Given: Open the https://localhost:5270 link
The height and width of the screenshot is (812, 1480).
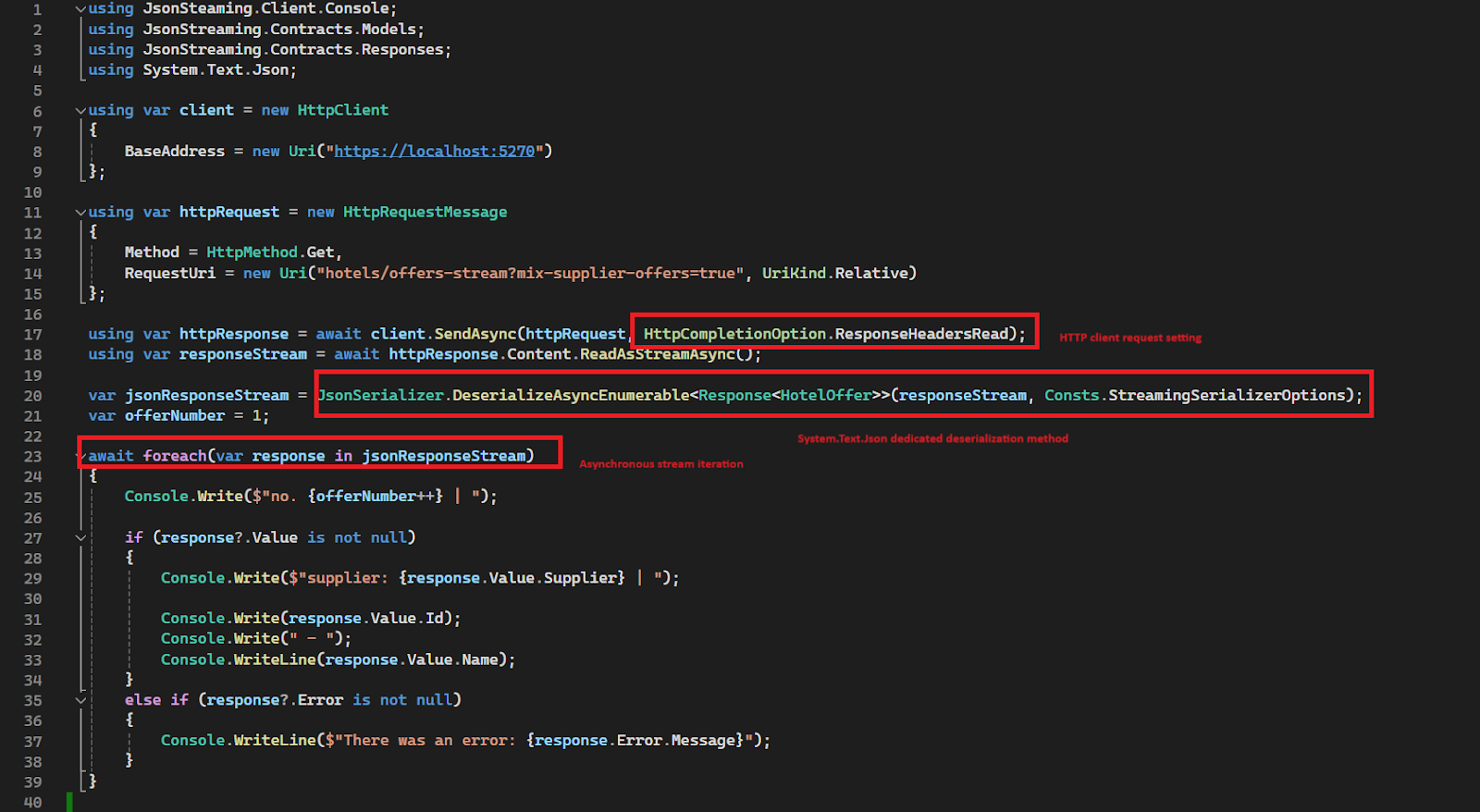Looking at the screenshot, I should (434, 151).
